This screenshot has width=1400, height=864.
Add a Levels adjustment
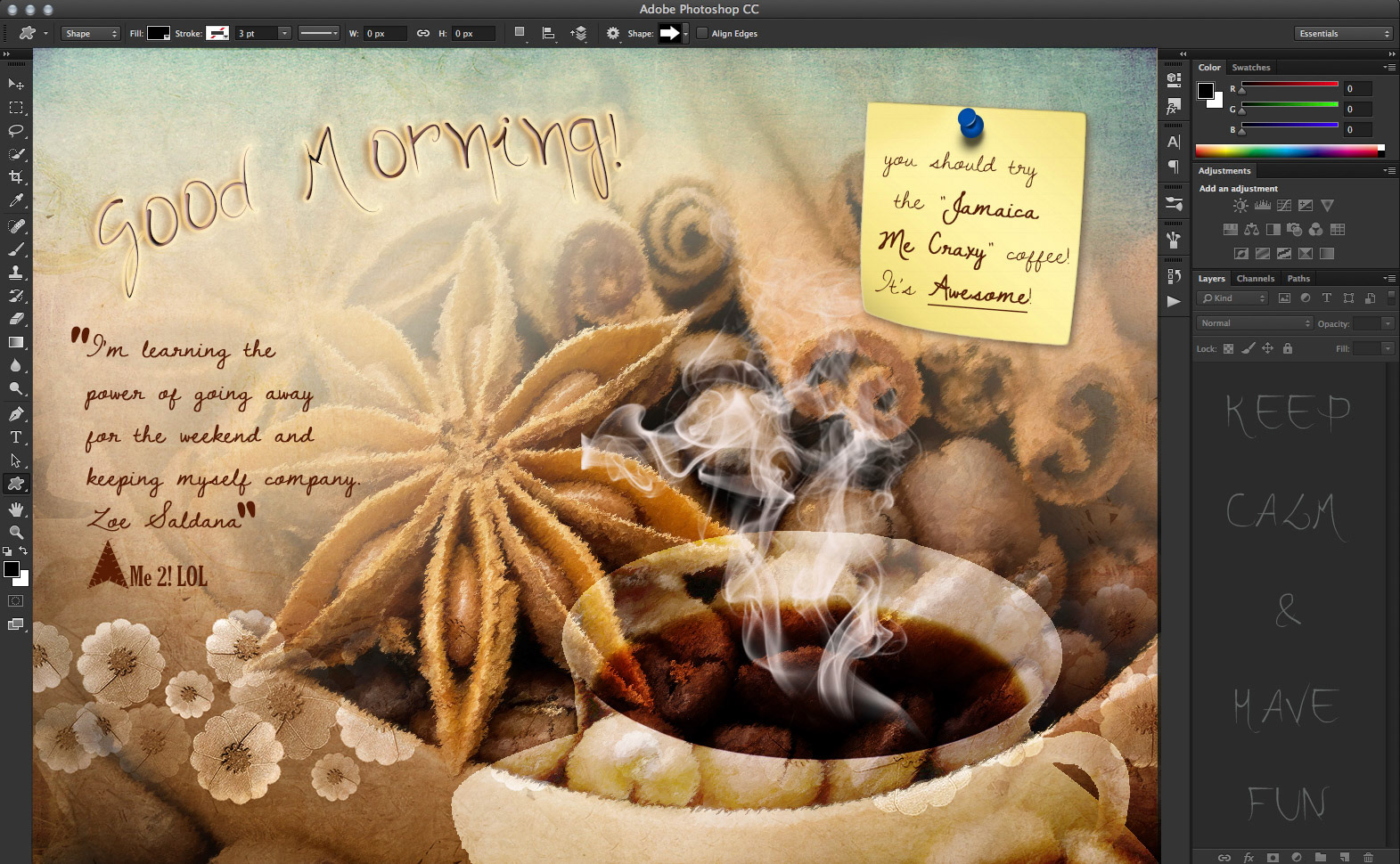(1263, 206)
